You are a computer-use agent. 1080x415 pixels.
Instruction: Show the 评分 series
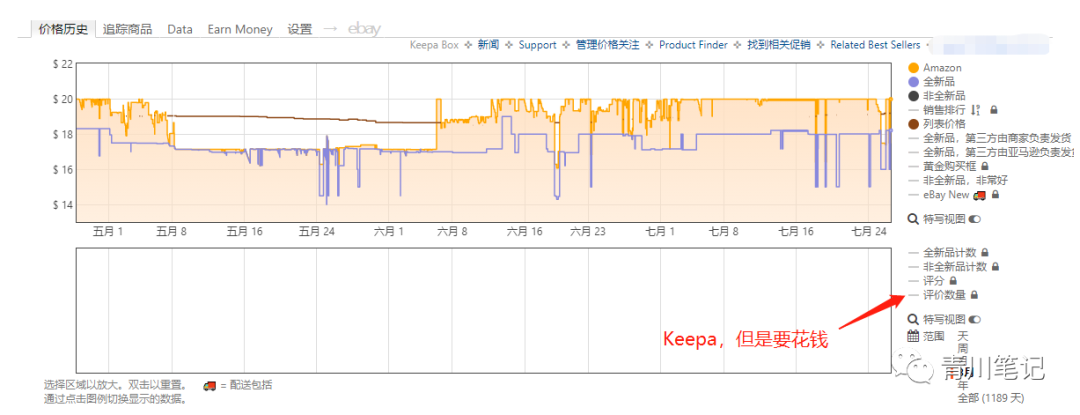coord(935,281)
